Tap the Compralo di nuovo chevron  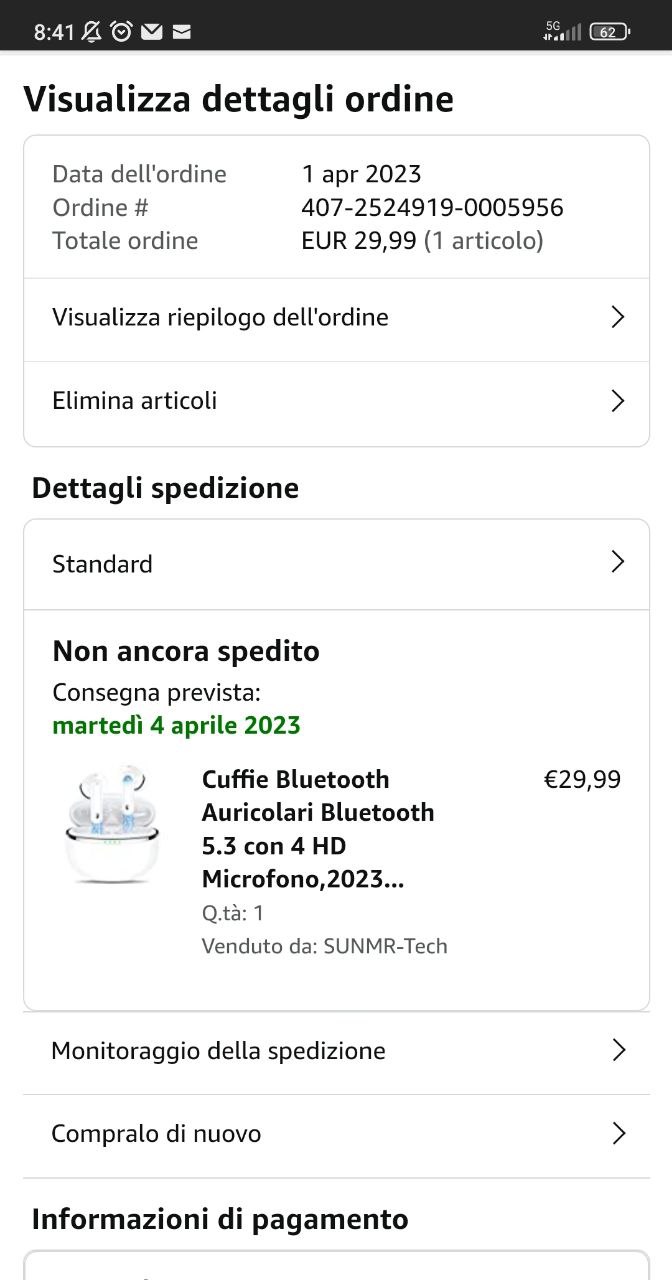[618, 1133]
